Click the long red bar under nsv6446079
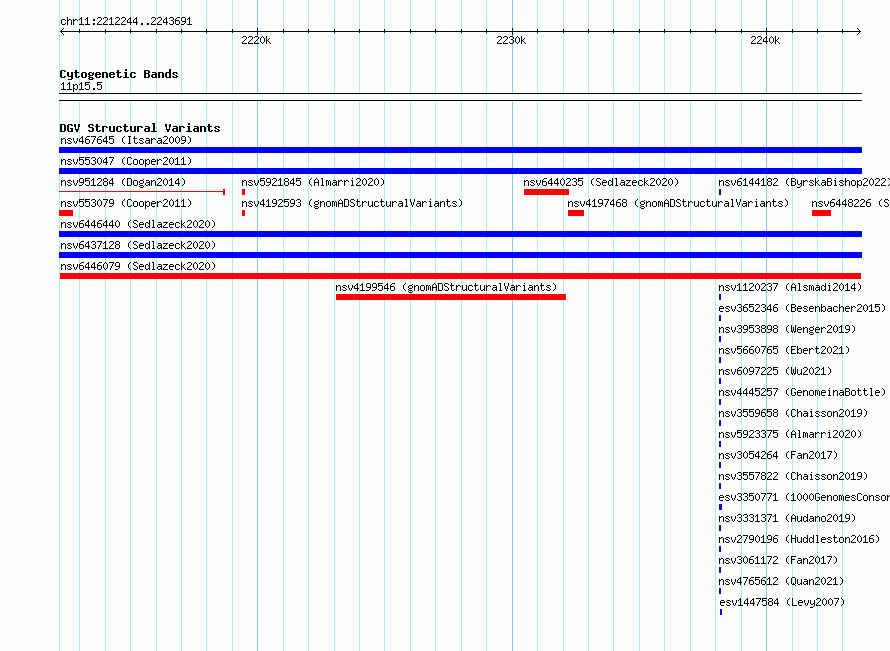This screenshot has width=890, height=651. pos(460,276)
